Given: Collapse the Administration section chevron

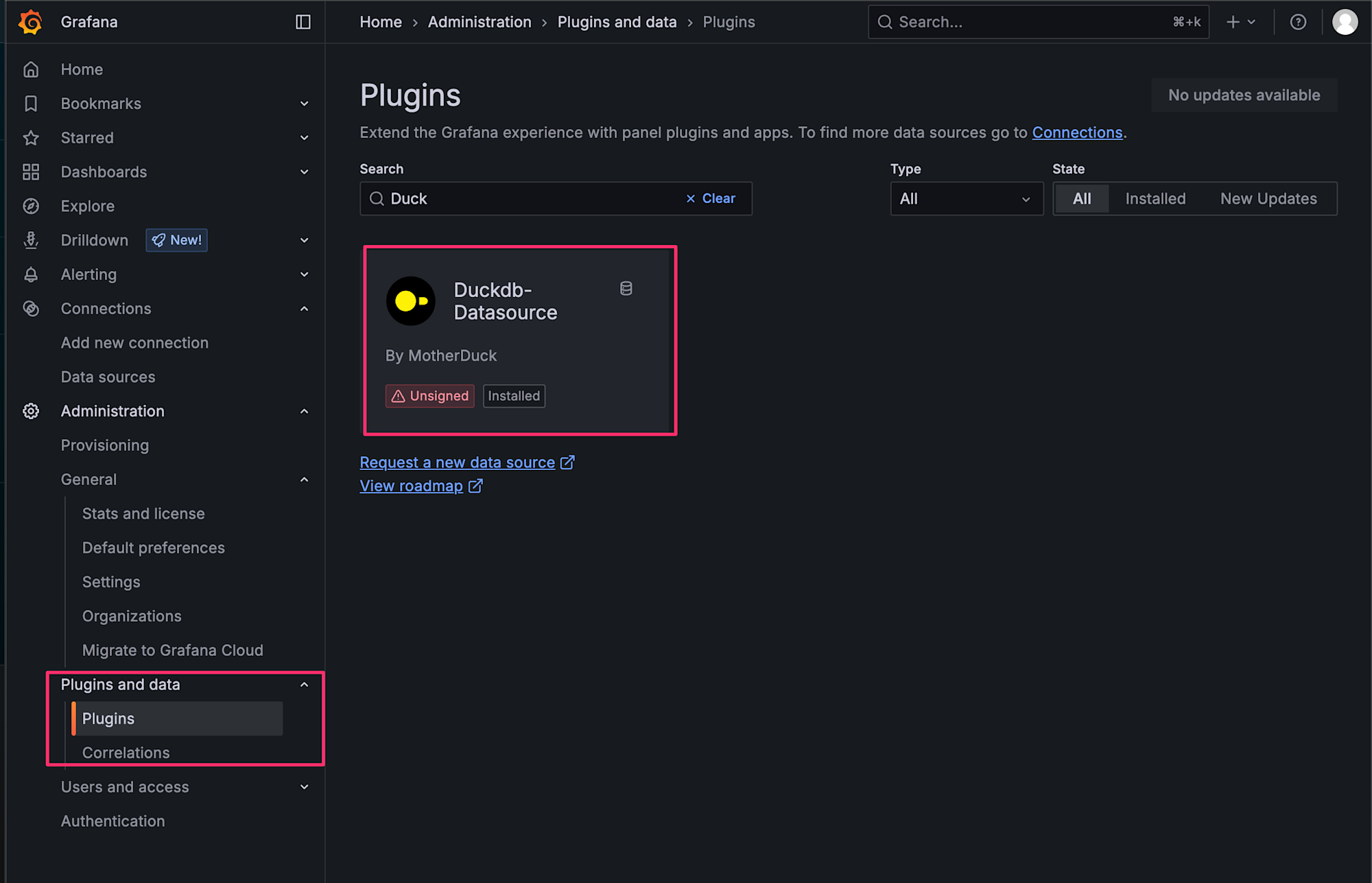Looking at the screenshot, I should tap(304, 411).
